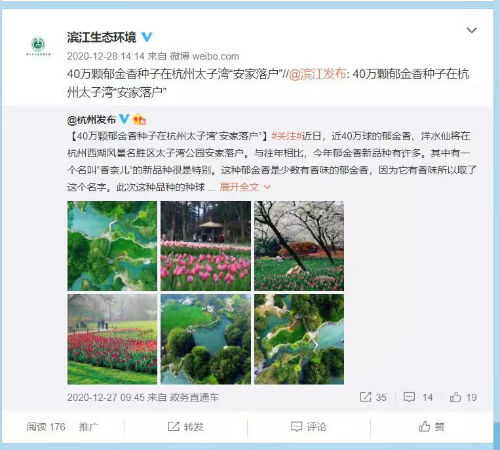Open the post options chevron menu
The image size is (500, 450).
pyautogui.click(x=471, y=31)
